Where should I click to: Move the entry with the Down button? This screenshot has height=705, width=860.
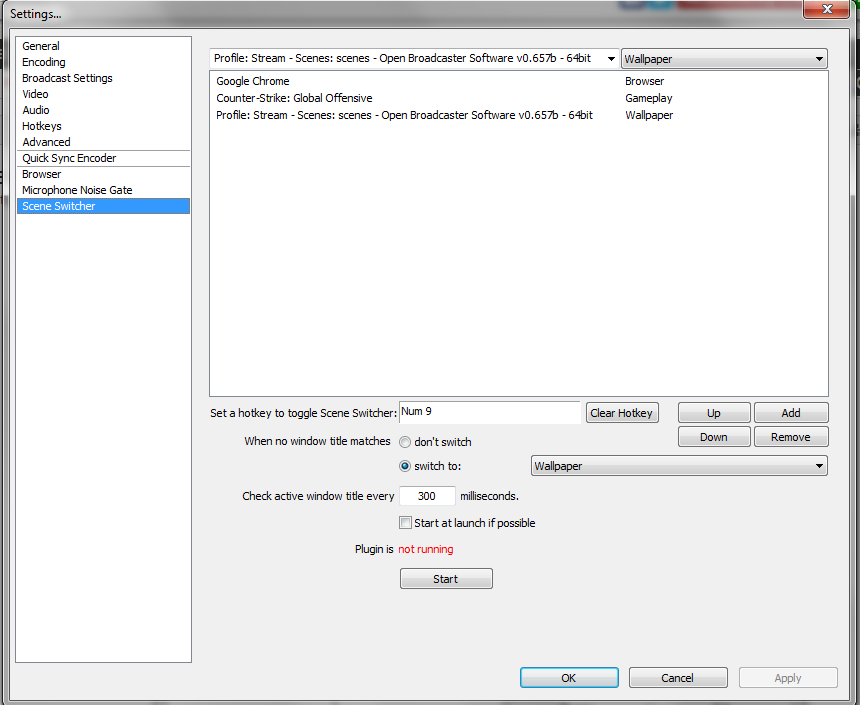(x=714, y=437)
